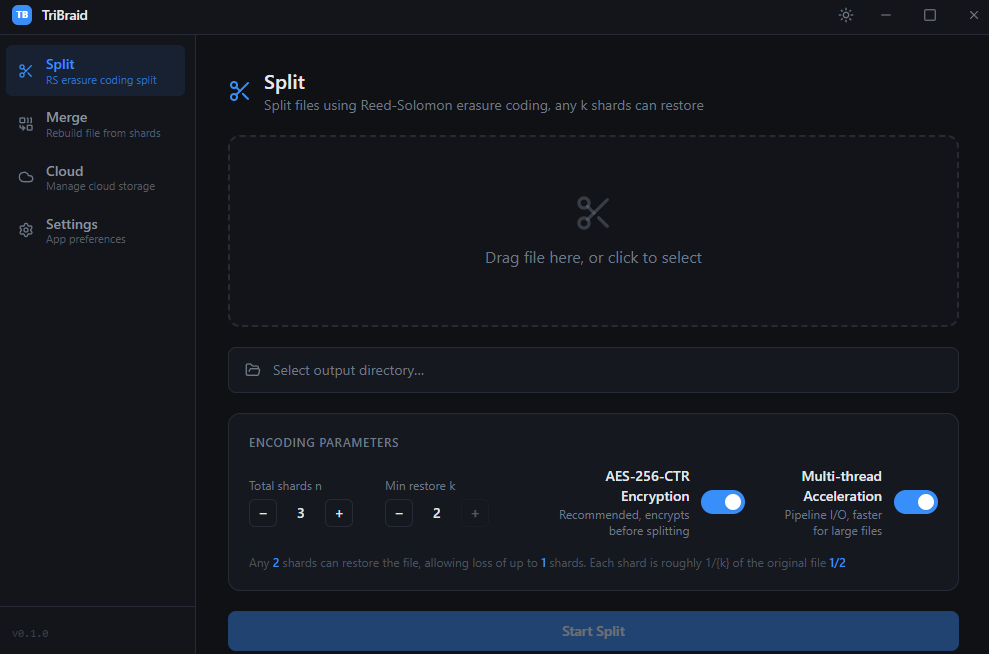Click the Settings gear icon

point(25,230)
